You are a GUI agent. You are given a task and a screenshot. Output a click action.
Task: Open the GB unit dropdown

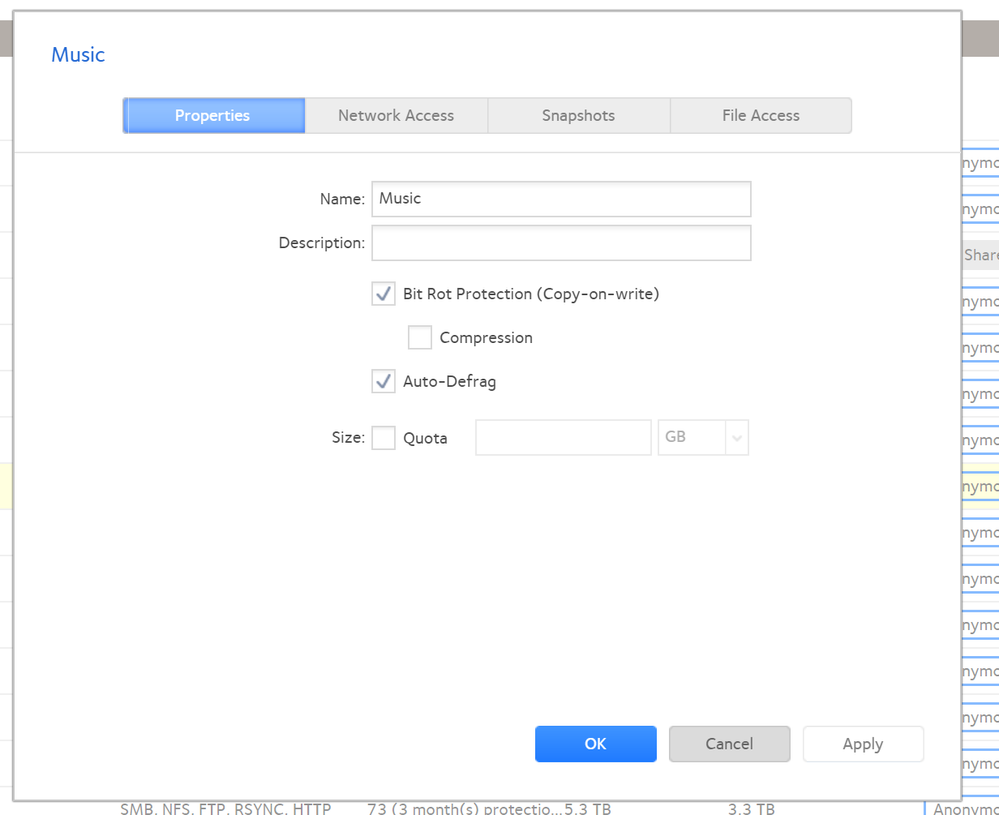pyautogui.click(x=703, y=438)
